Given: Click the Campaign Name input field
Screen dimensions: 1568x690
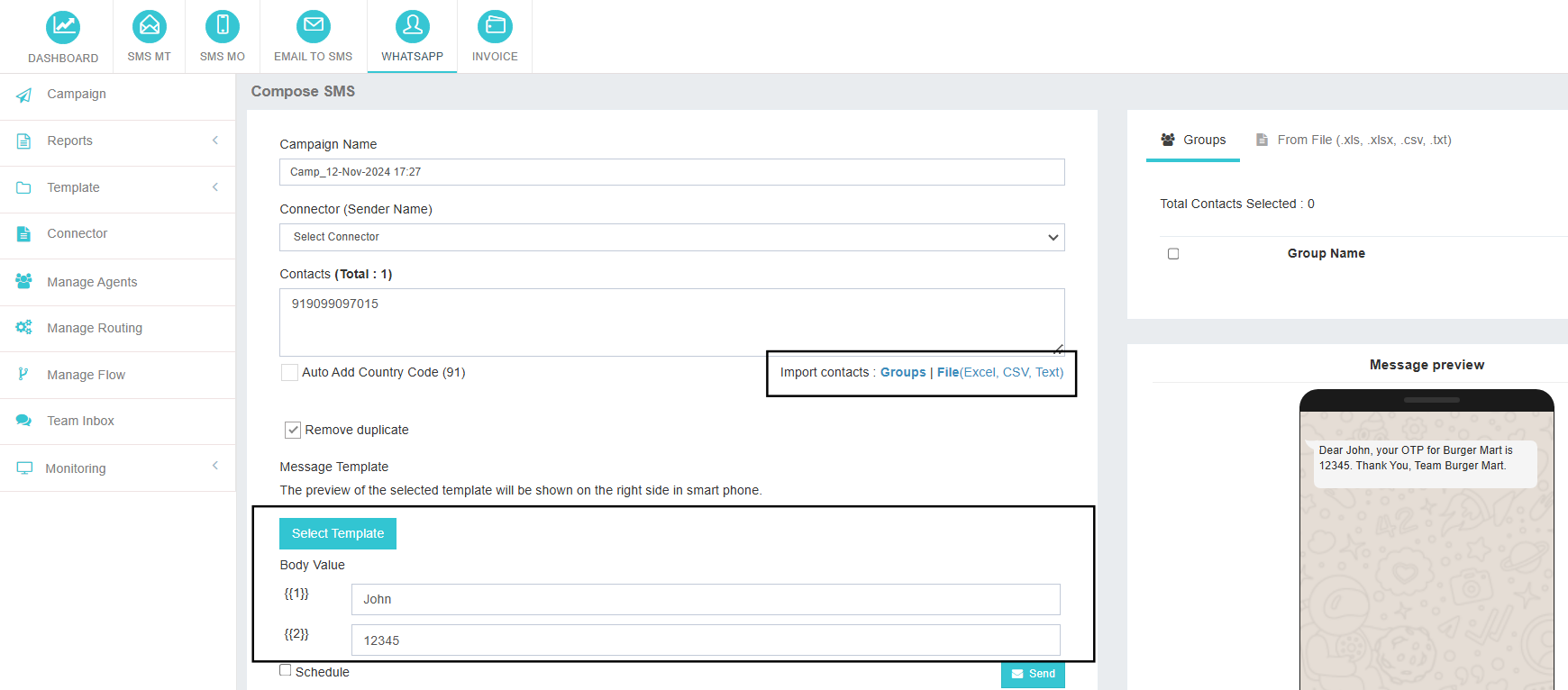Looking at the screenshot, I should pos(671,172).
